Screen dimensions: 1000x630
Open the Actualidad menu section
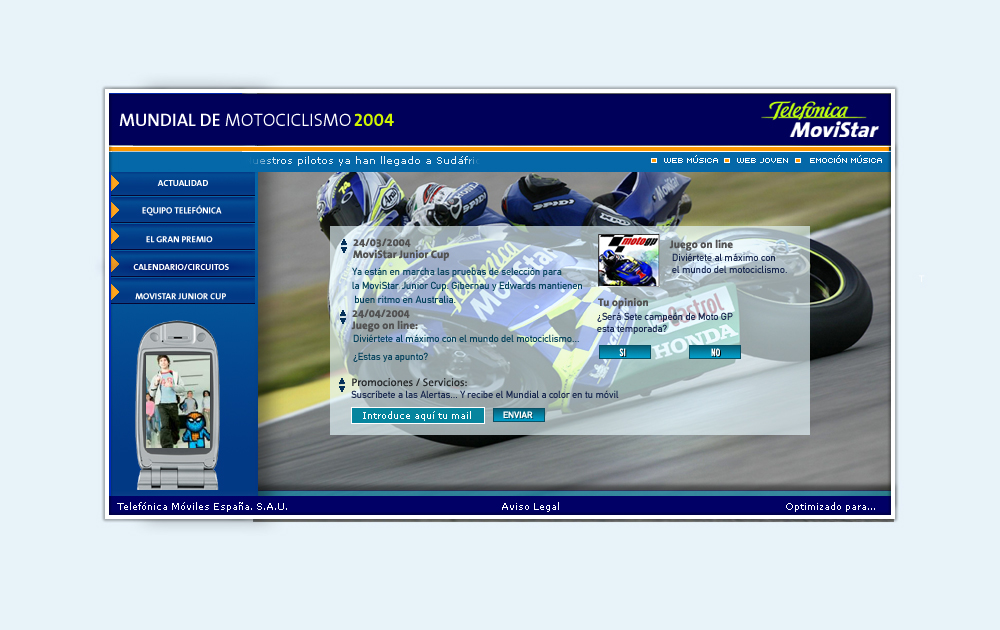pos(183,183)
